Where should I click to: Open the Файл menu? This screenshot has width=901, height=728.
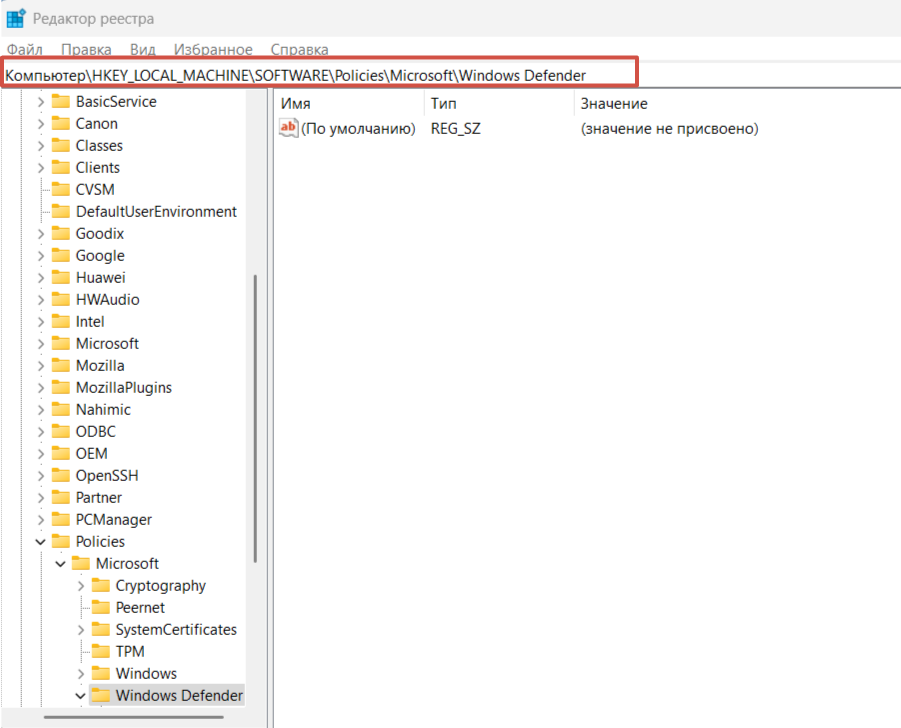click(25, 50)
